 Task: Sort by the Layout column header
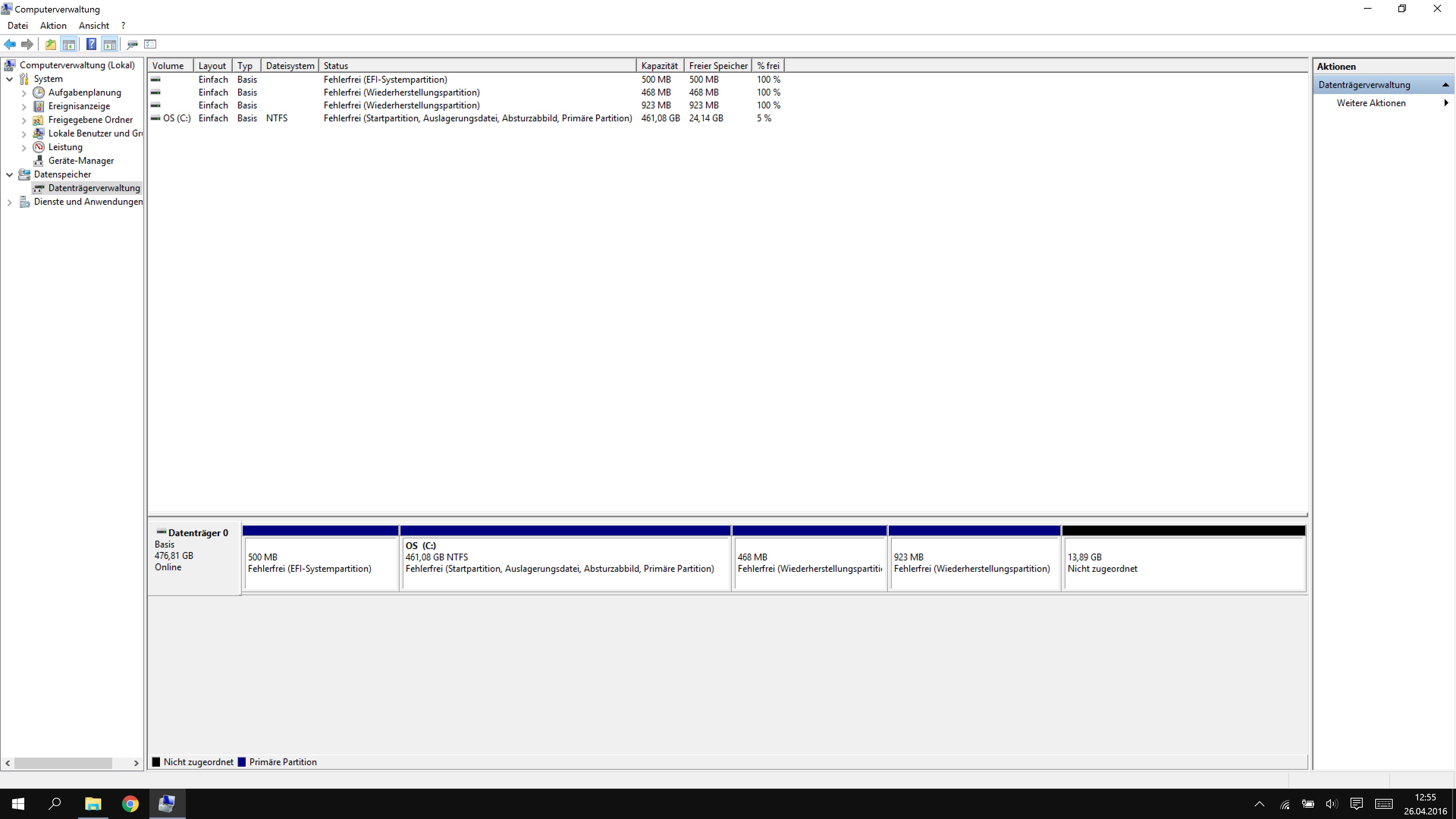(212, 66)
